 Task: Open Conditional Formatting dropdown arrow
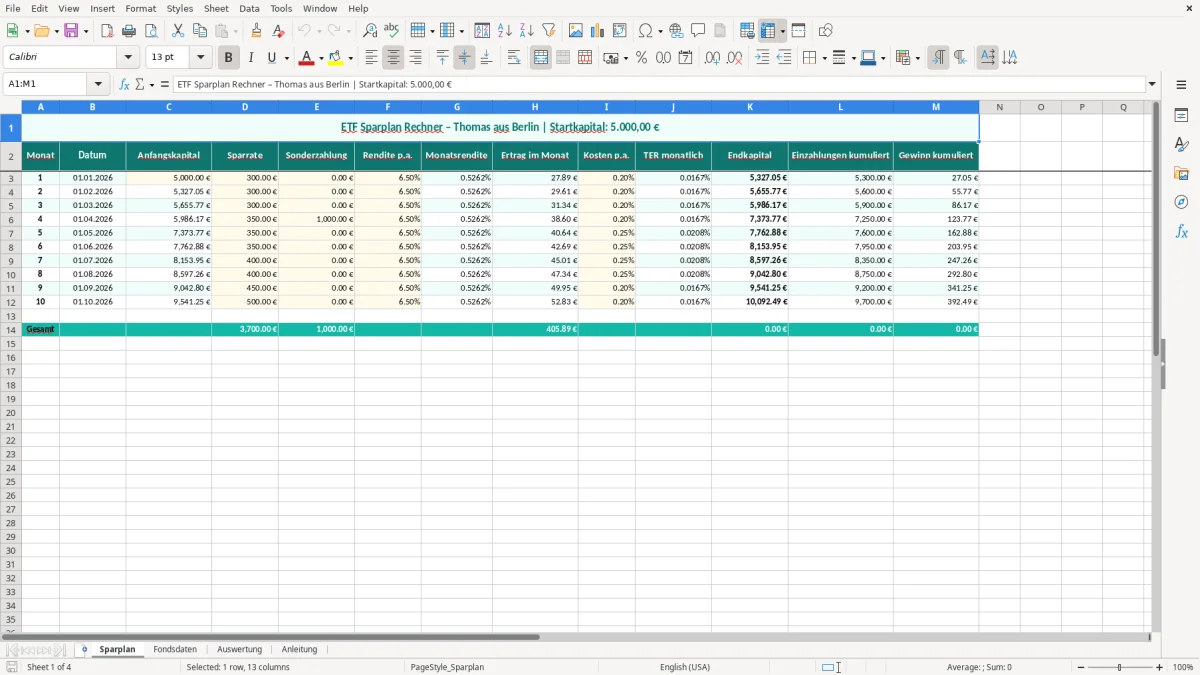point(916,58)
